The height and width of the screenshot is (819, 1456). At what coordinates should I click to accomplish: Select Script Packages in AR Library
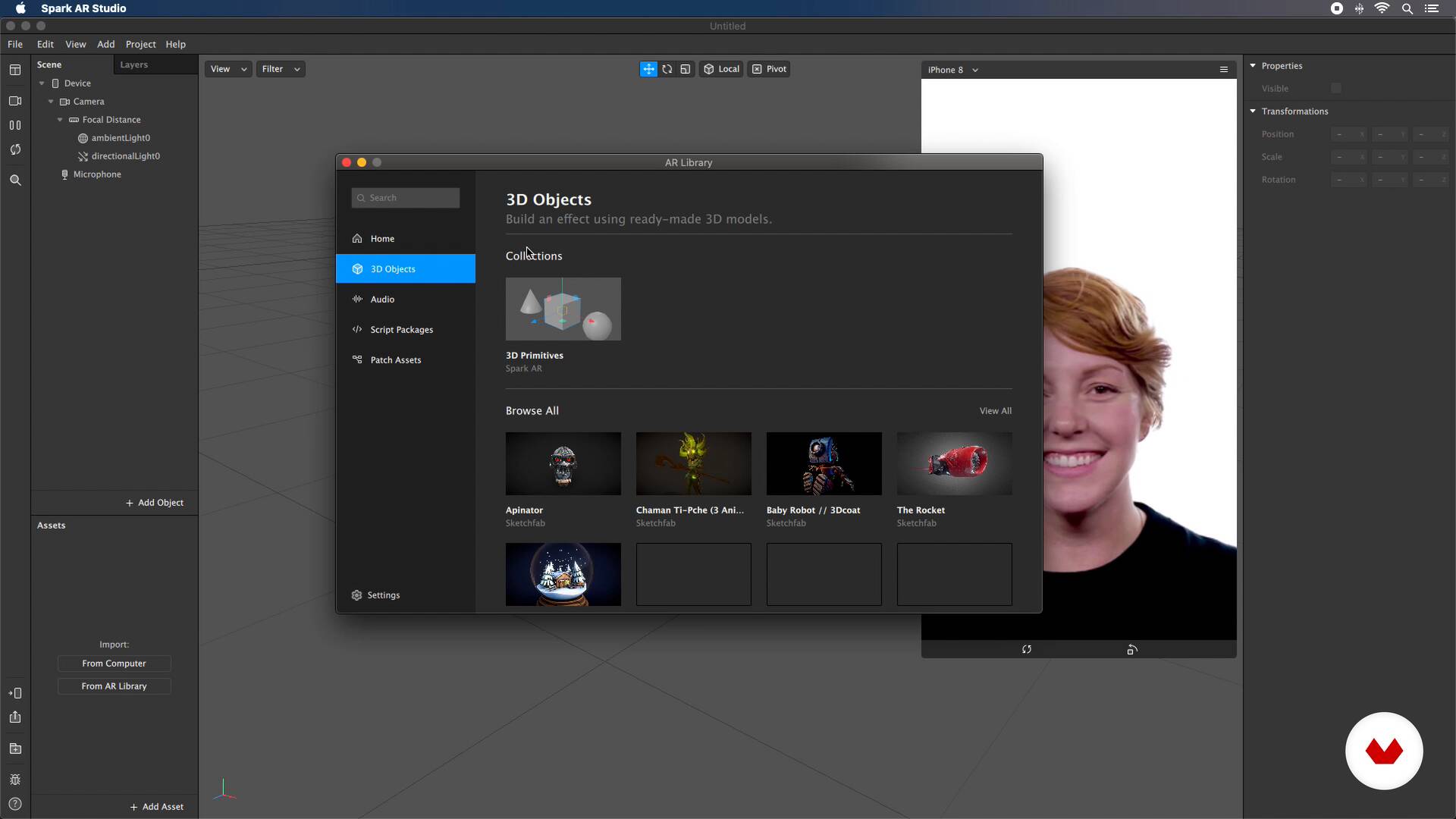coord(406,330)
